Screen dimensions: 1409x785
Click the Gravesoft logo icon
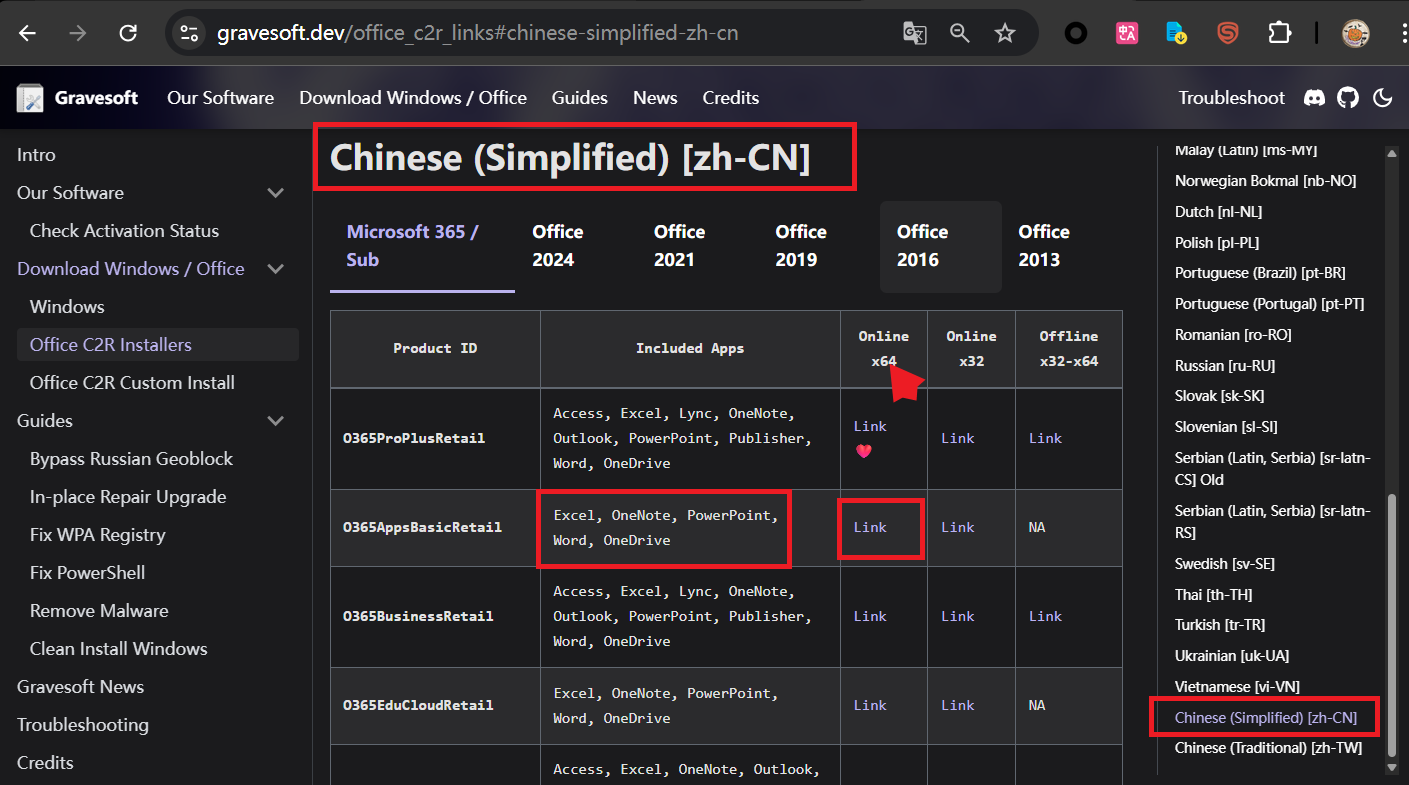30,98
